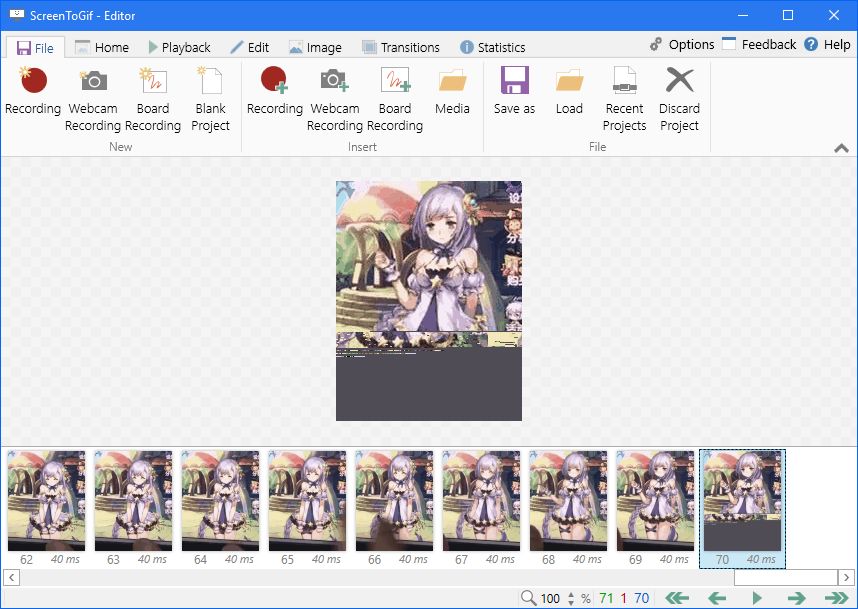This screenshot has height=609, width=858.
Task: Select frame 64 thumbnail
Action: tap(220, 508)
